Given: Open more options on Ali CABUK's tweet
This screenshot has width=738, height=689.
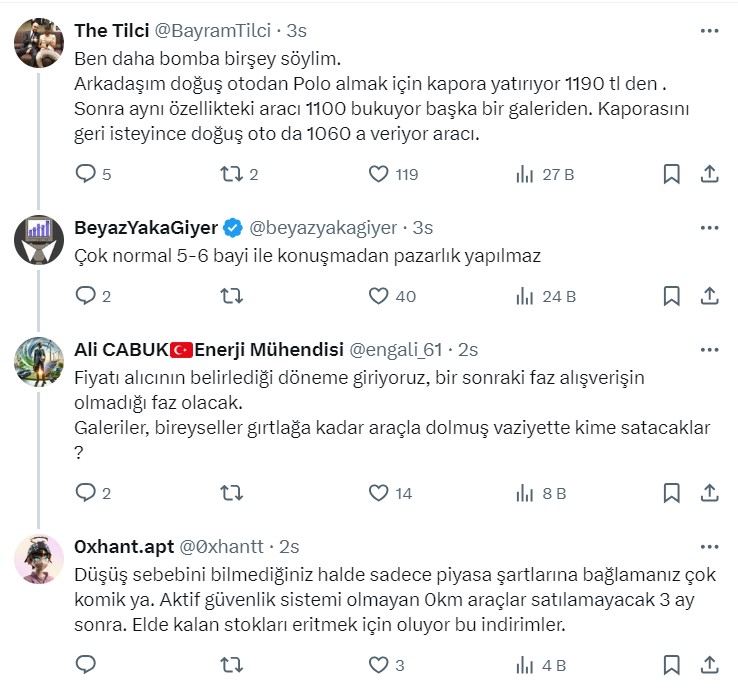Looking at the screenshot, I should (x=709, y=349).
